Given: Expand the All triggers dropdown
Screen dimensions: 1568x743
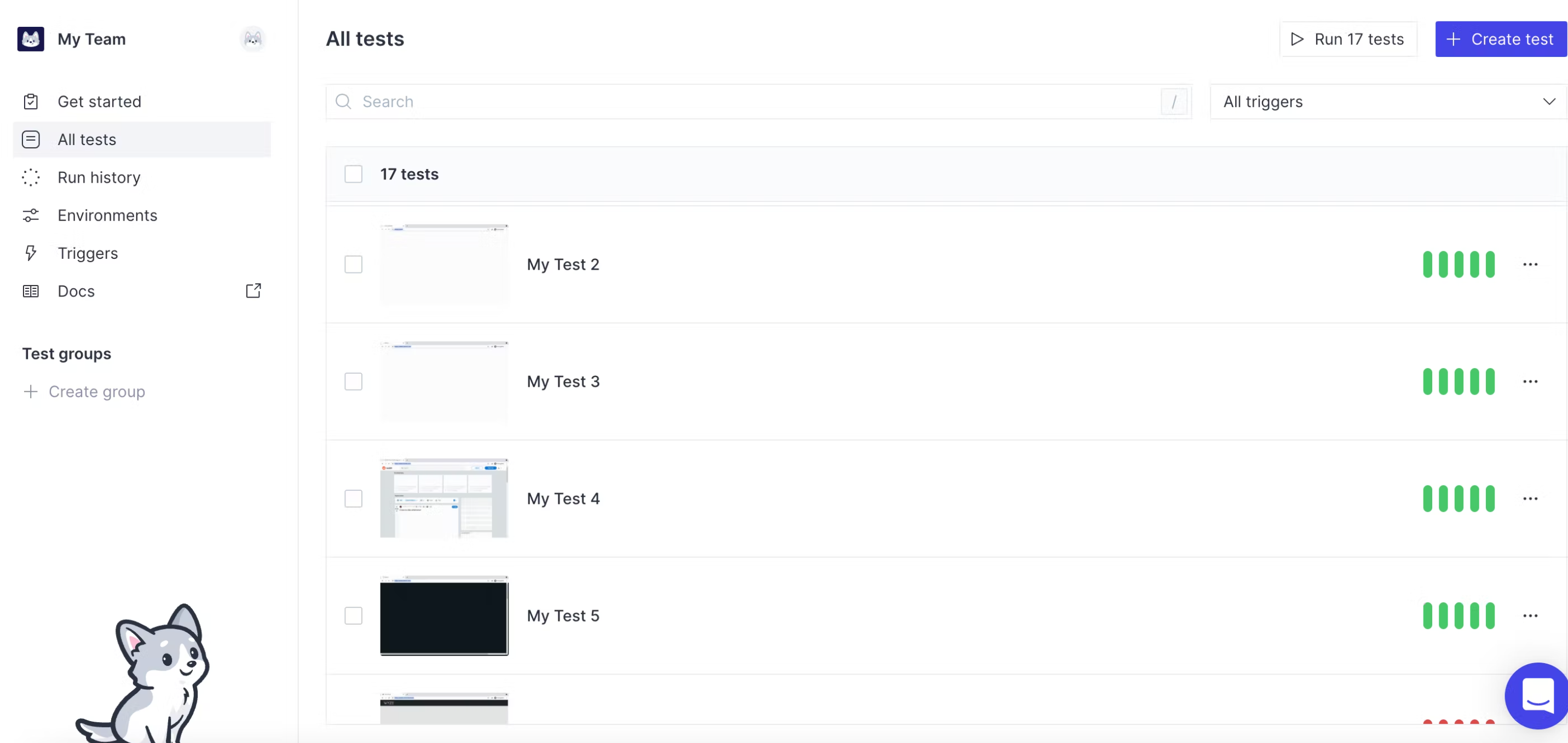Looking at the screenshot, I should (x=1388, y=102).
